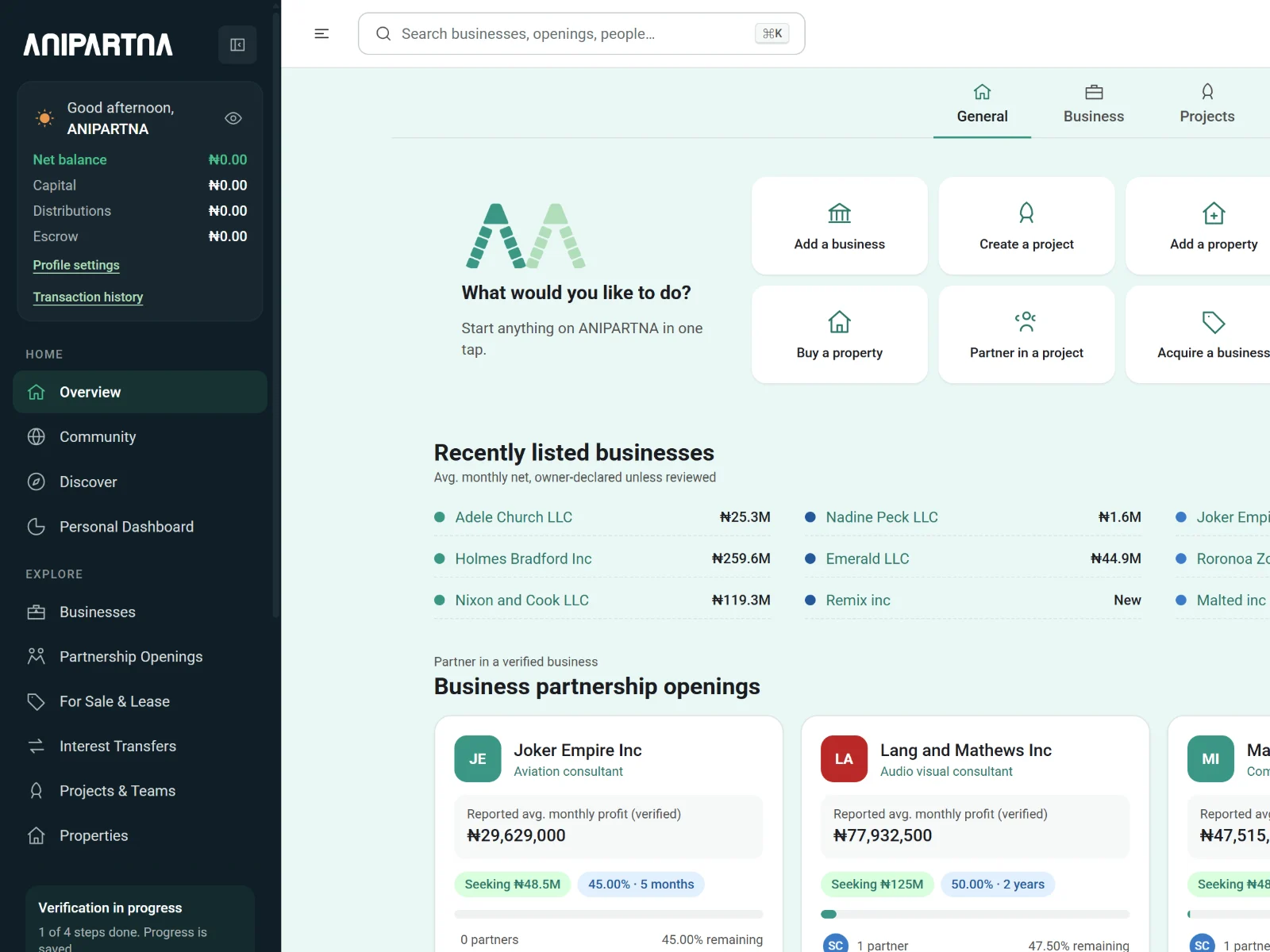
Task: Click Lang and Mathews funding progress bar
Action: click(x=975, y=915)
